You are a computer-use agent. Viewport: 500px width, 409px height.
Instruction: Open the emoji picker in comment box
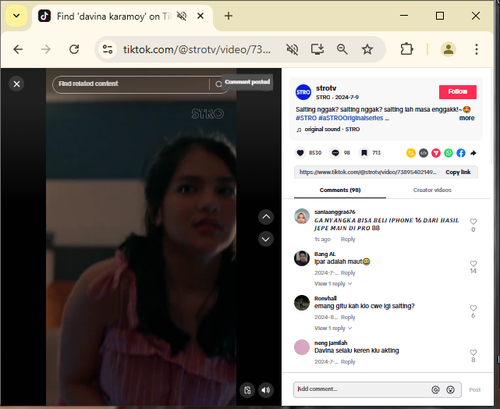[x=450, y=390]
